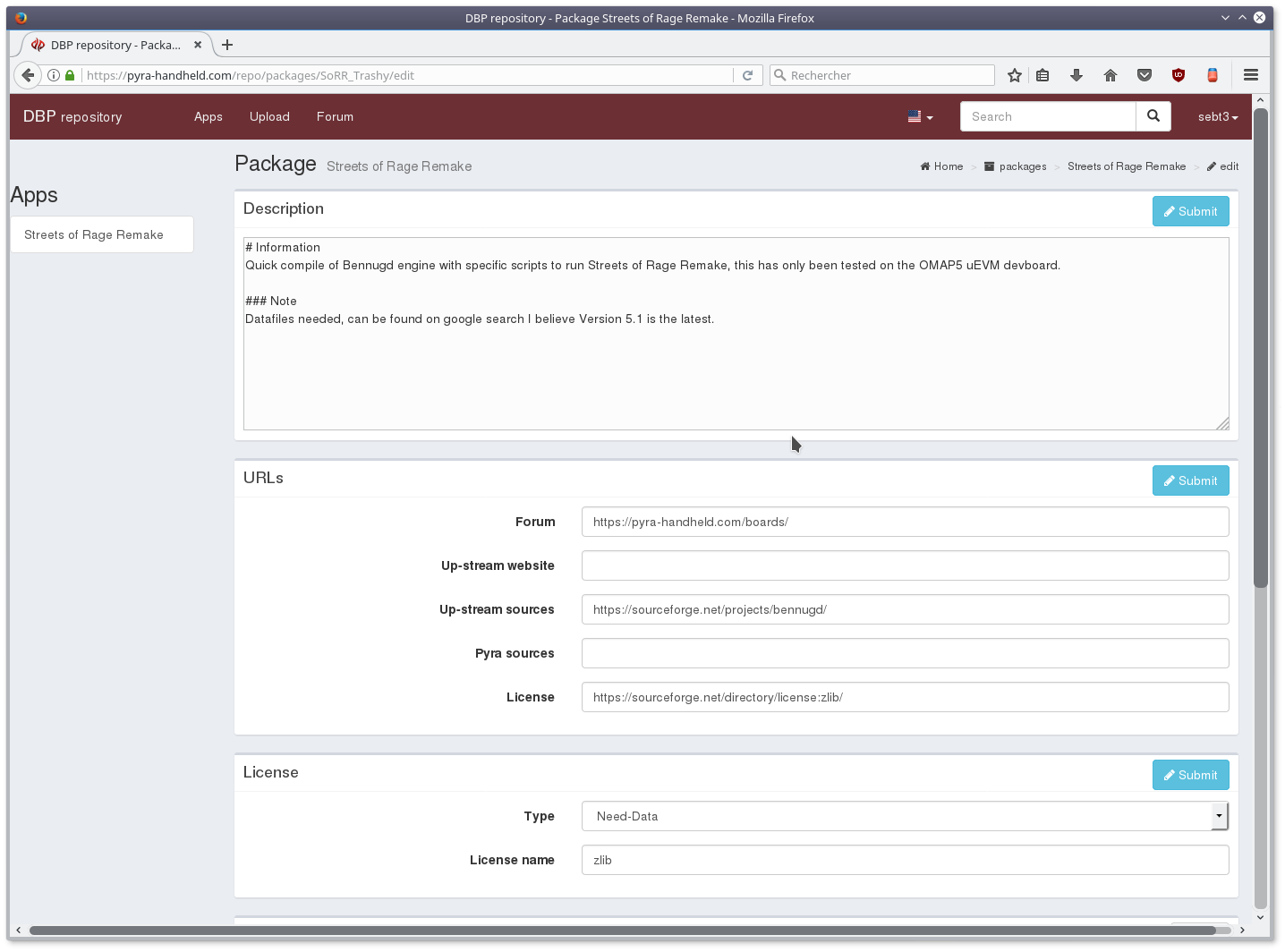Click the vertical page scrollbar

[1260, 349]
